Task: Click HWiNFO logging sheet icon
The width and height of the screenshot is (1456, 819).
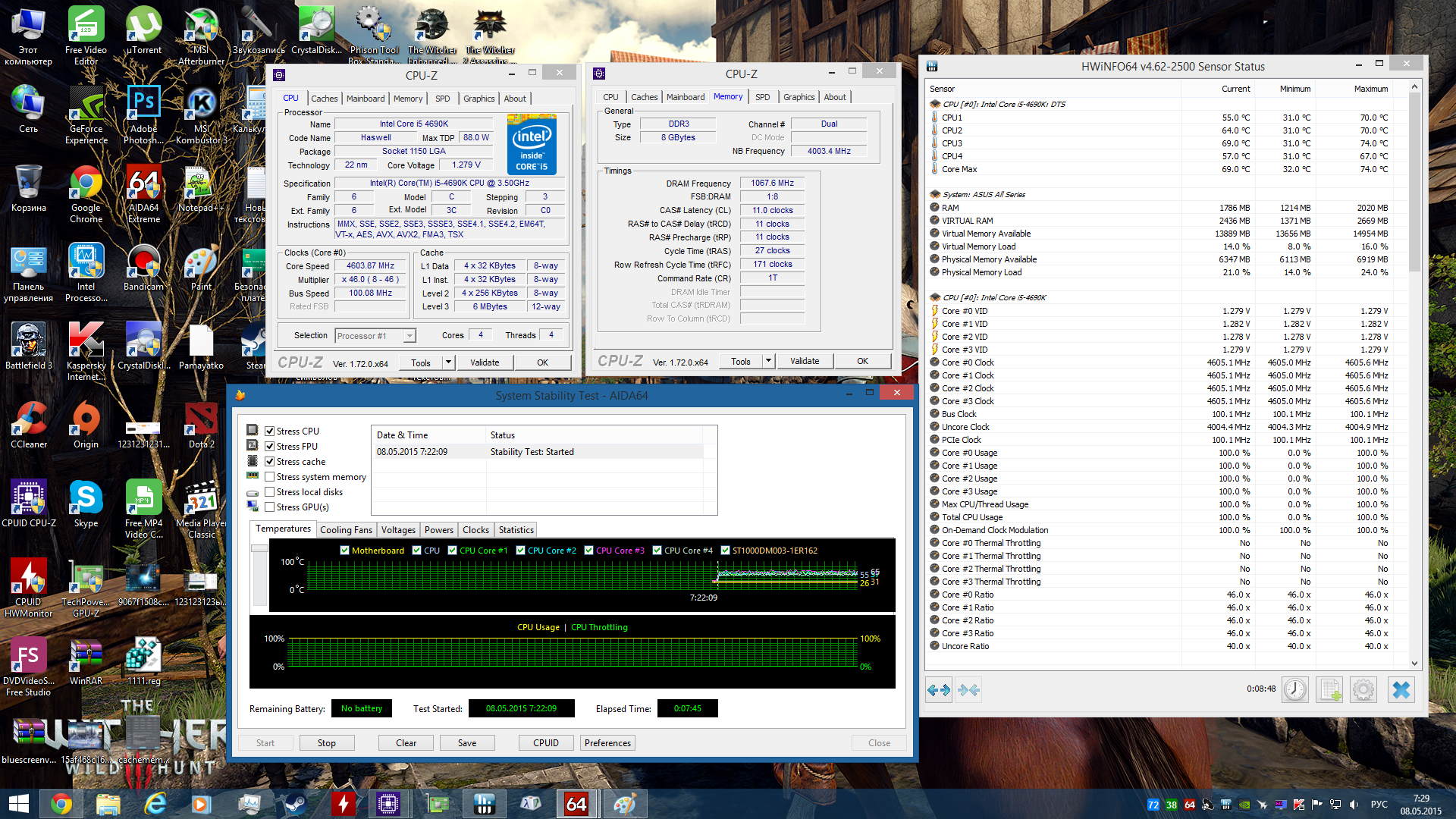Action: click(x=1329, y=689)
